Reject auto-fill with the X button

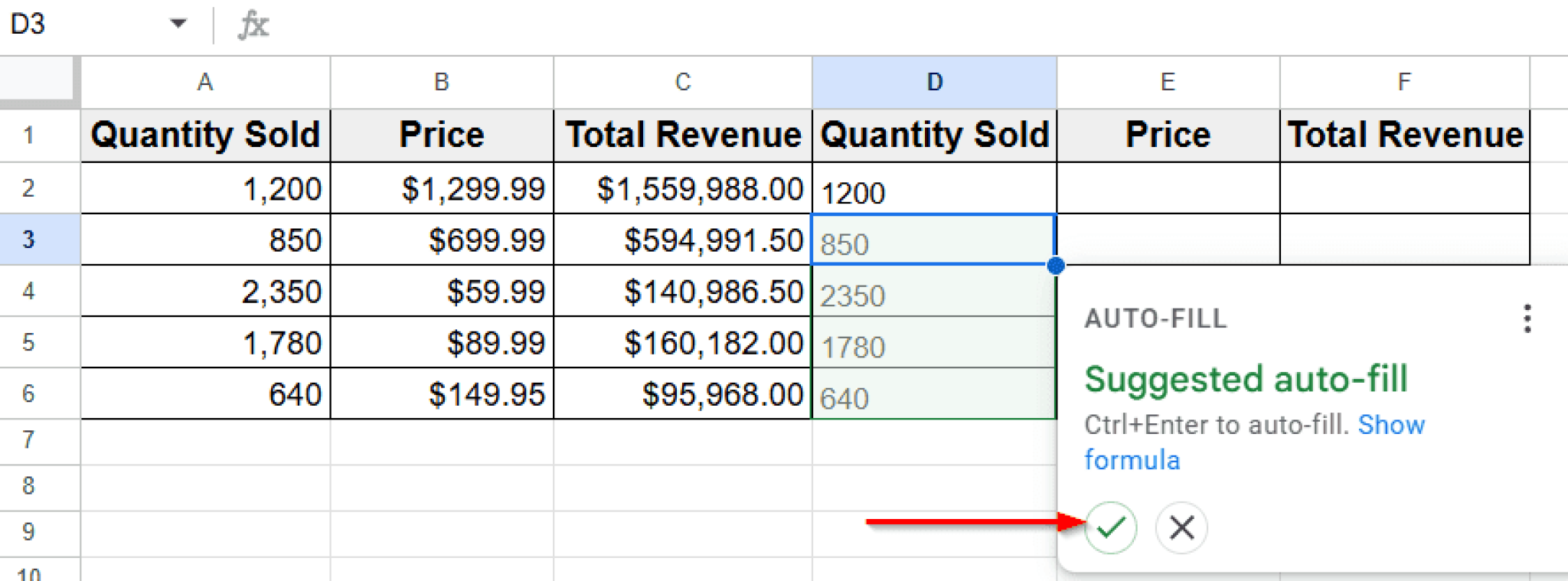tap(1181, 527)
